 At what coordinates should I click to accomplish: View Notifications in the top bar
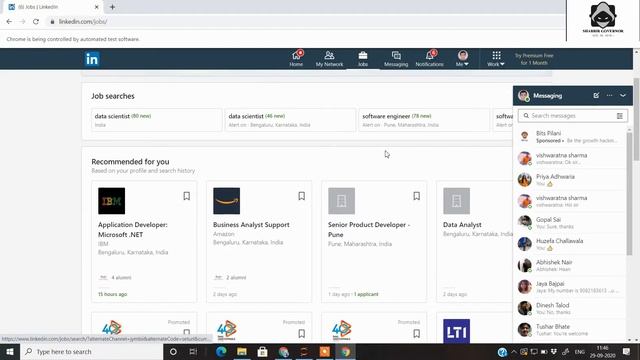pos(429,59)
